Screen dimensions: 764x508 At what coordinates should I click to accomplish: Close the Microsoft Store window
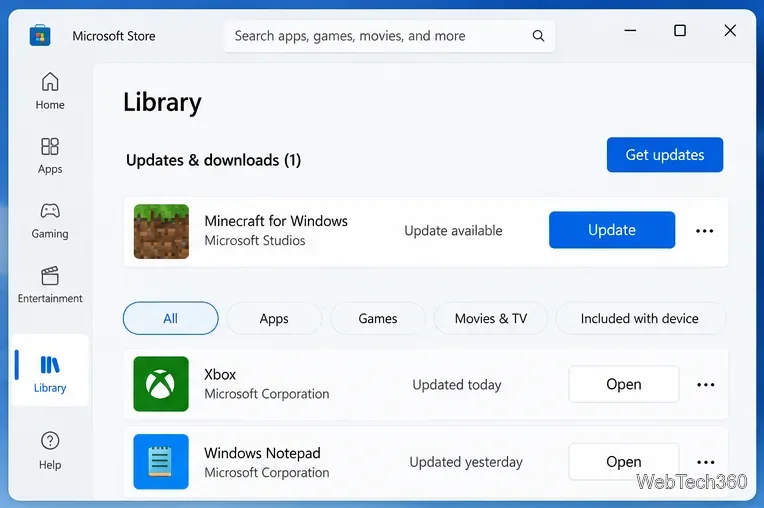[730, 31]
